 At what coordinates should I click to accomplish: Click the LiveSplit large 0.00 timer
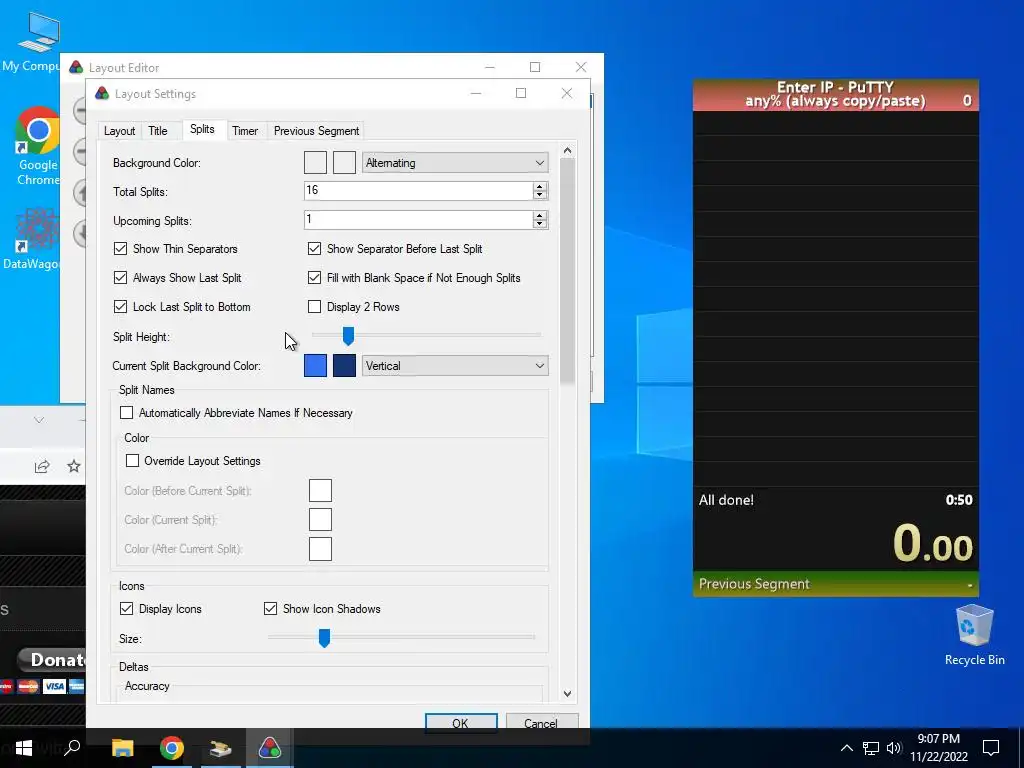point(932,543)
